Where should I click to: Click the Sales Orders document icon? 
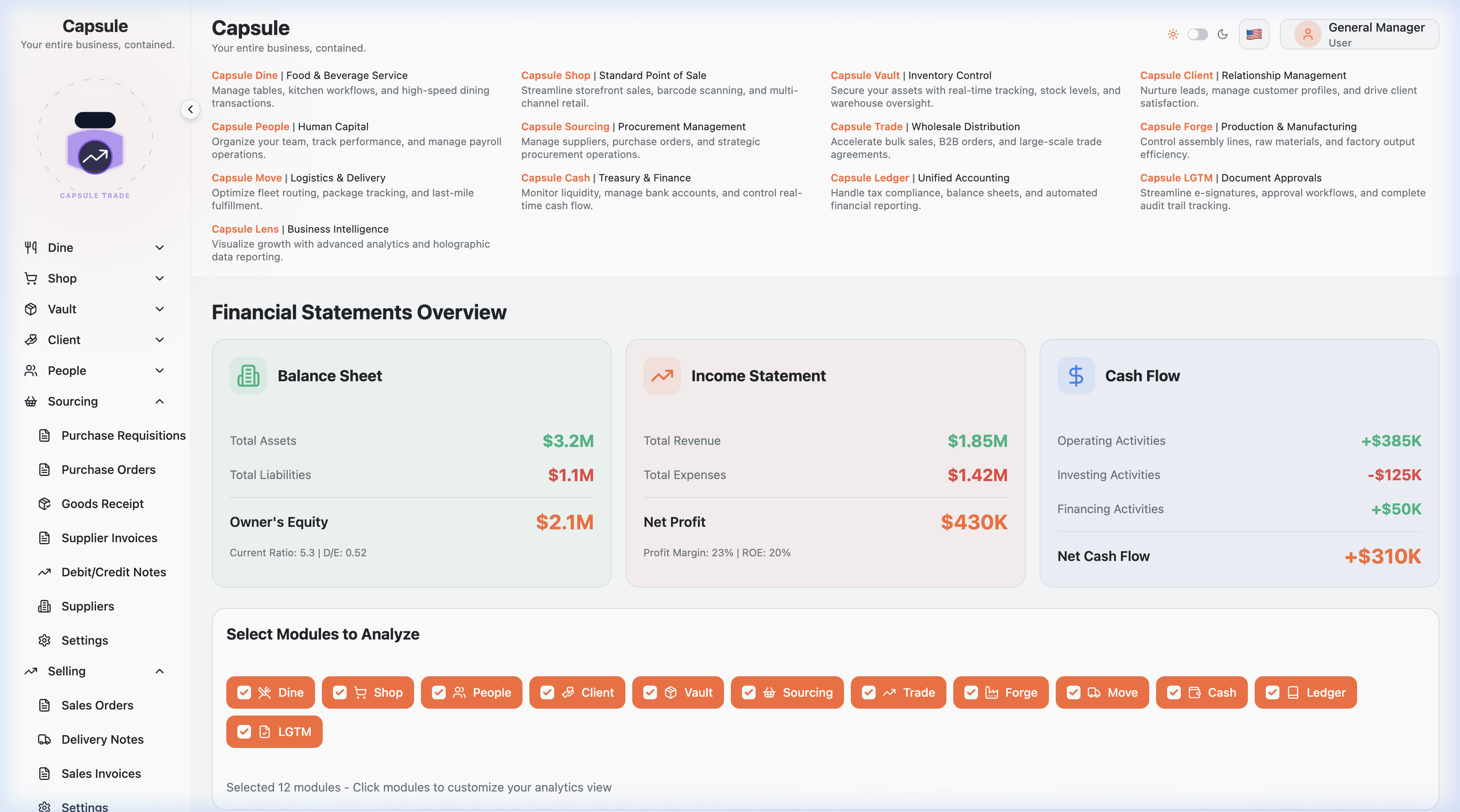[x=44, y=705]
